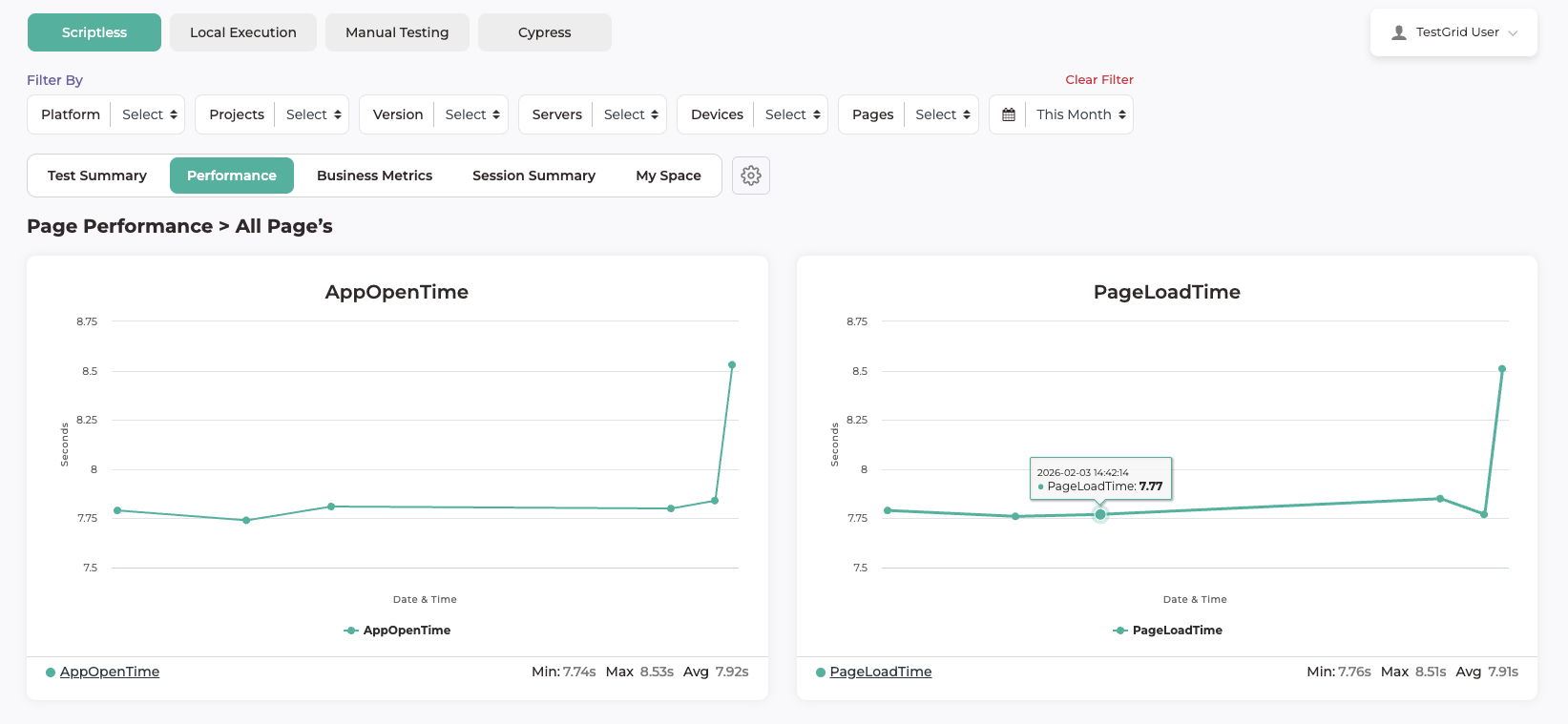The width and height of the screenshot is (1568, 724).
Task: Click the Clear Filter link
Action: (1098, 80)
